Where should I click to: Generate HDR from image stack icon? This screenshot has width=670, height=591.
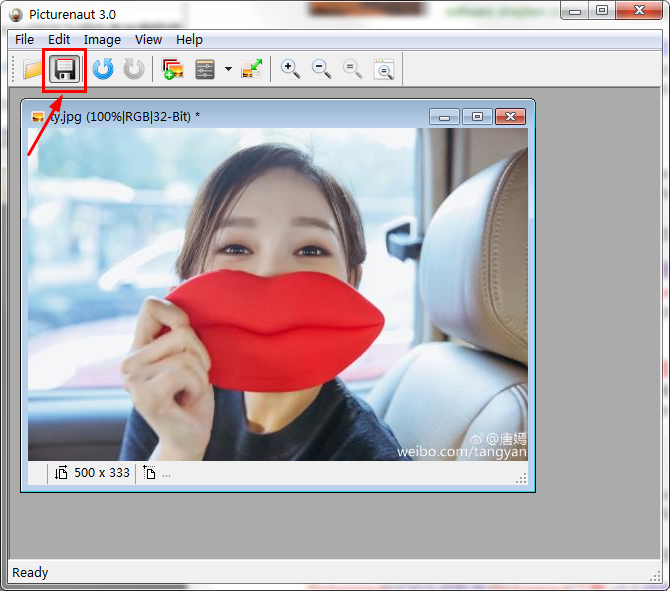click(173, 69)
